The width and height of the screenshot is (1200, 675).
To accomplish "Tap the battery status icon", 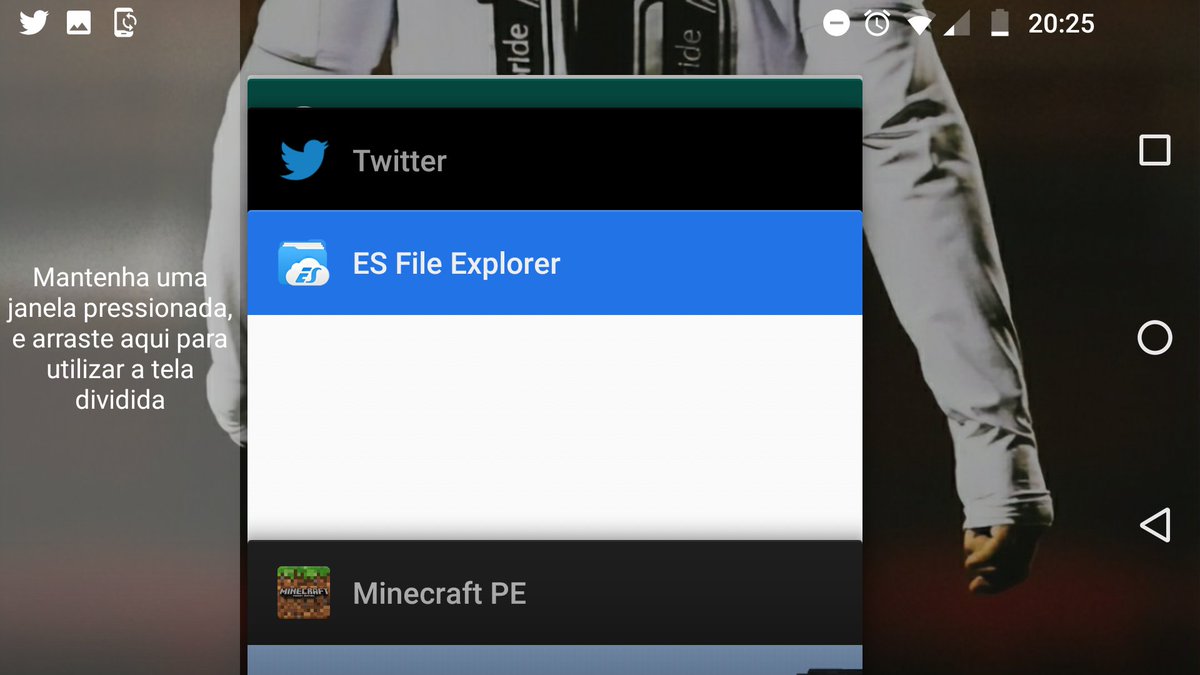I will click(999, 23).
